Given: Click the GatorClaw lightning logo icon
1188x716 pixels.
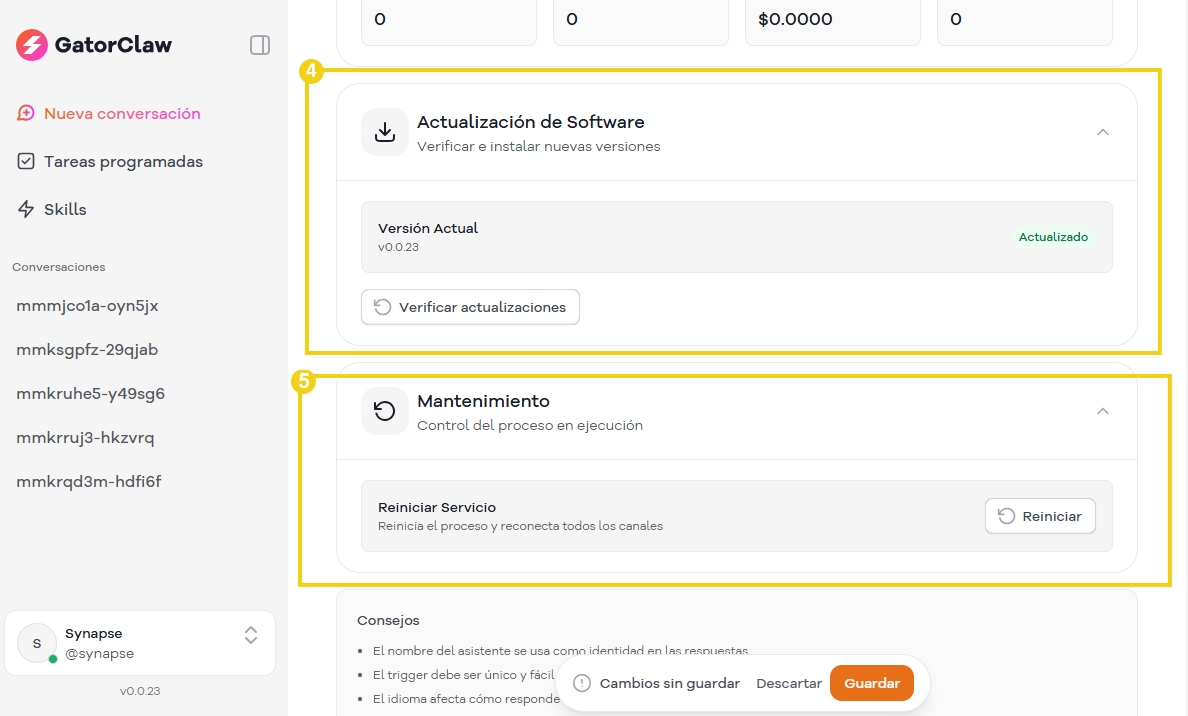Looking at the screenshot, I should [32, 45].
